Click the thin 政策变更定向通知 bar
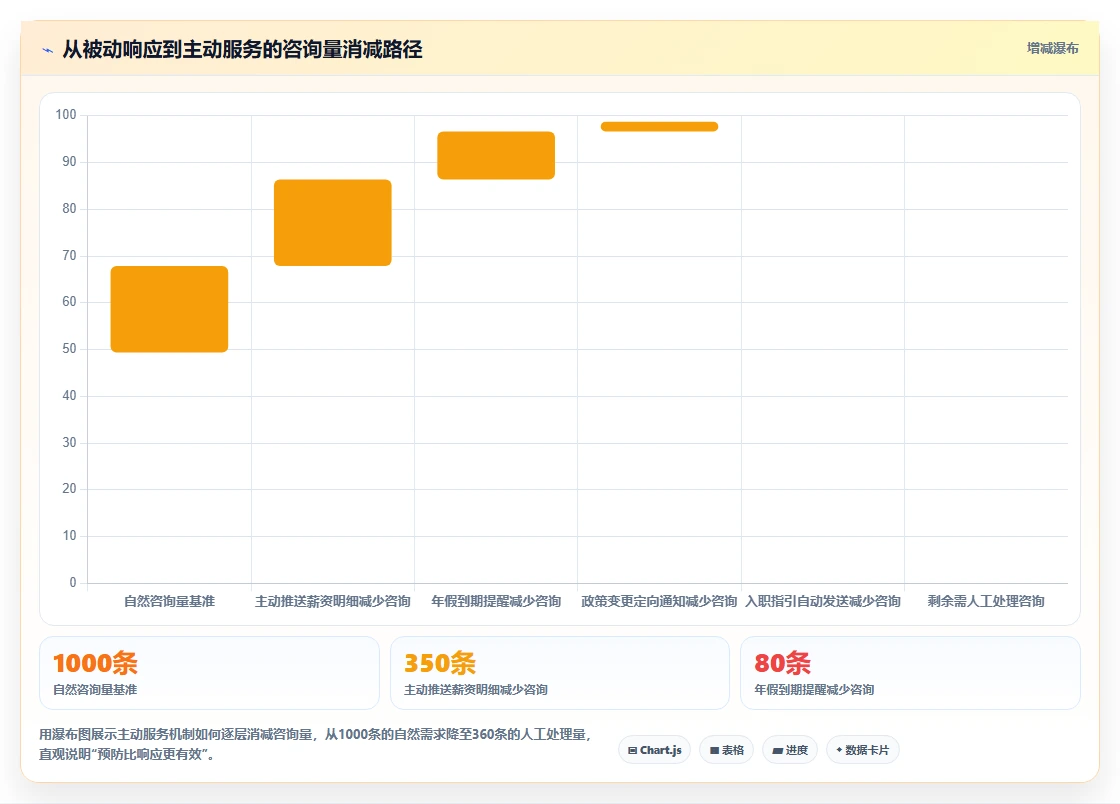Screen dimensions: 1120x804 [x=659, y=126]
